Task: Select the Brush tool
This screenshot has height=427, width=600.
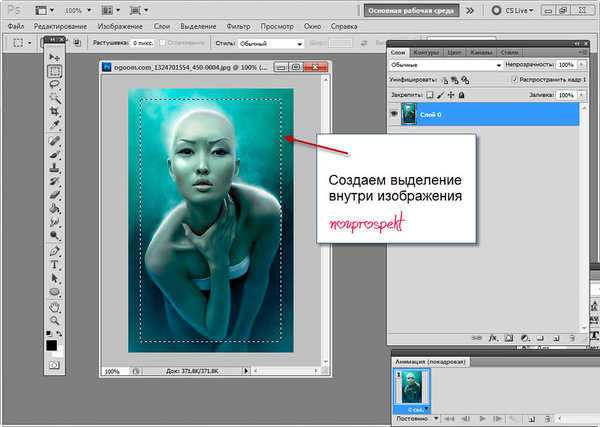Action: tap(54, 155)
